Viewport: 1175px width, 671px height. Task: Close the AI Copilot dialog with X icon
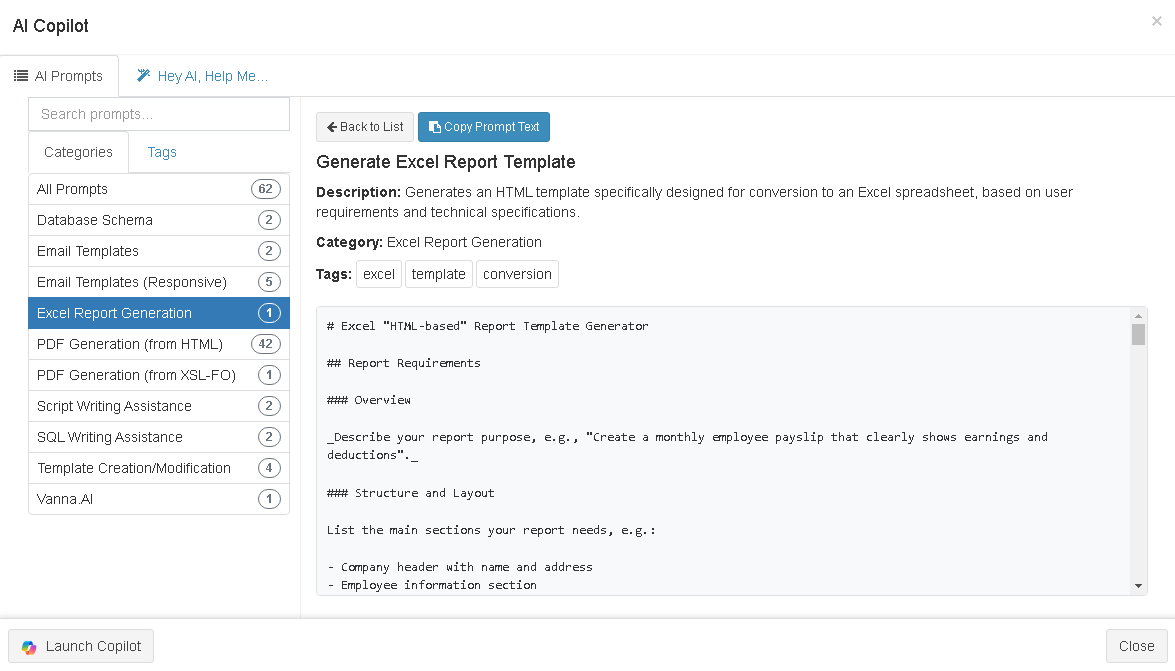coord(1156,21)
